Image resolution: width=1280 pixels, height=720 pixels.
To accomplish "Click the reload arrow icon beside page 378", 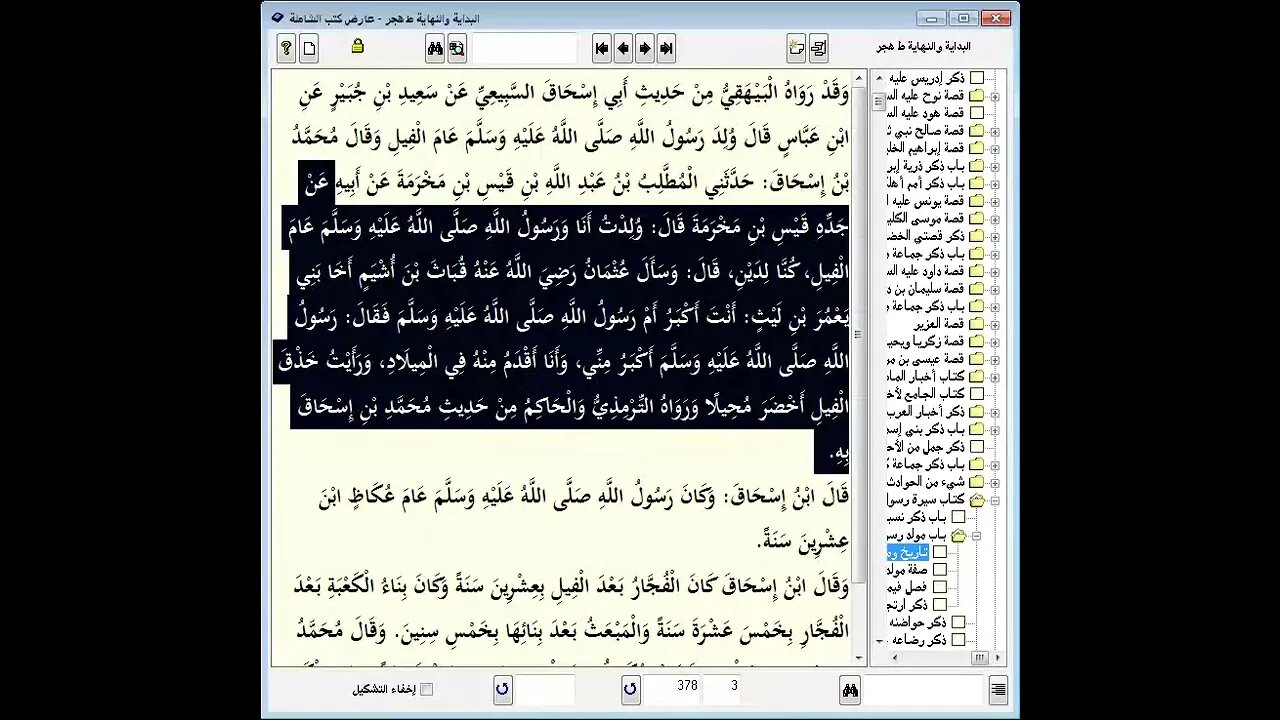I will 630,689.
